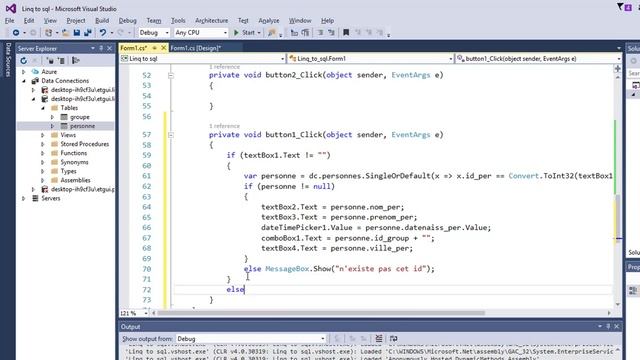Collapse the Tables folder
This screenshot has height=360, width=640.
pos(43,108)
